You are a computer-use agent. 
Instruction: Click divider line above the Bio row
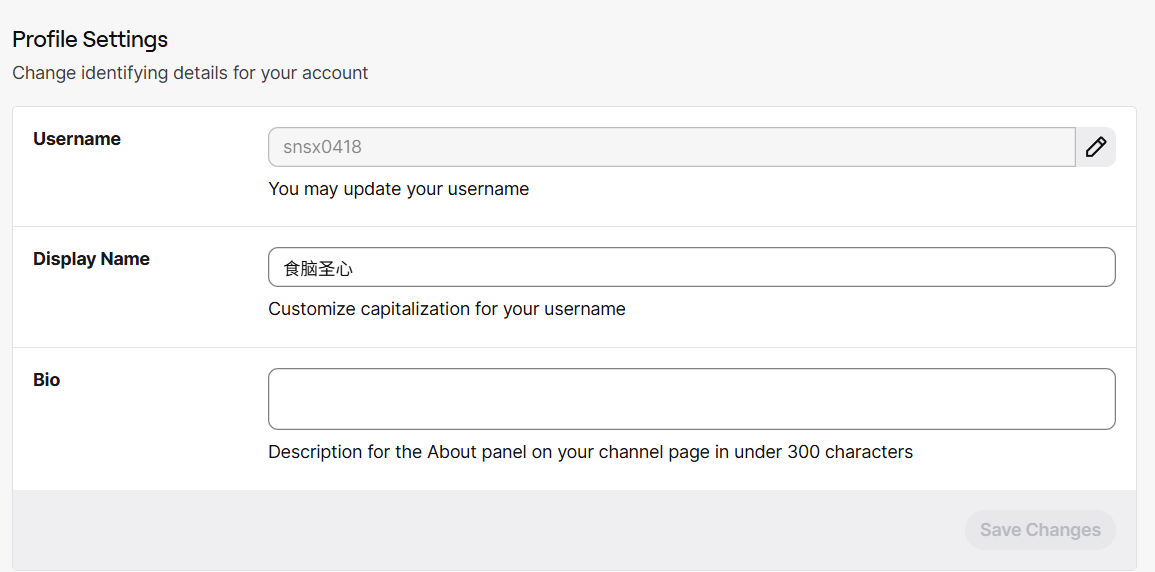[x=574, y=347]
